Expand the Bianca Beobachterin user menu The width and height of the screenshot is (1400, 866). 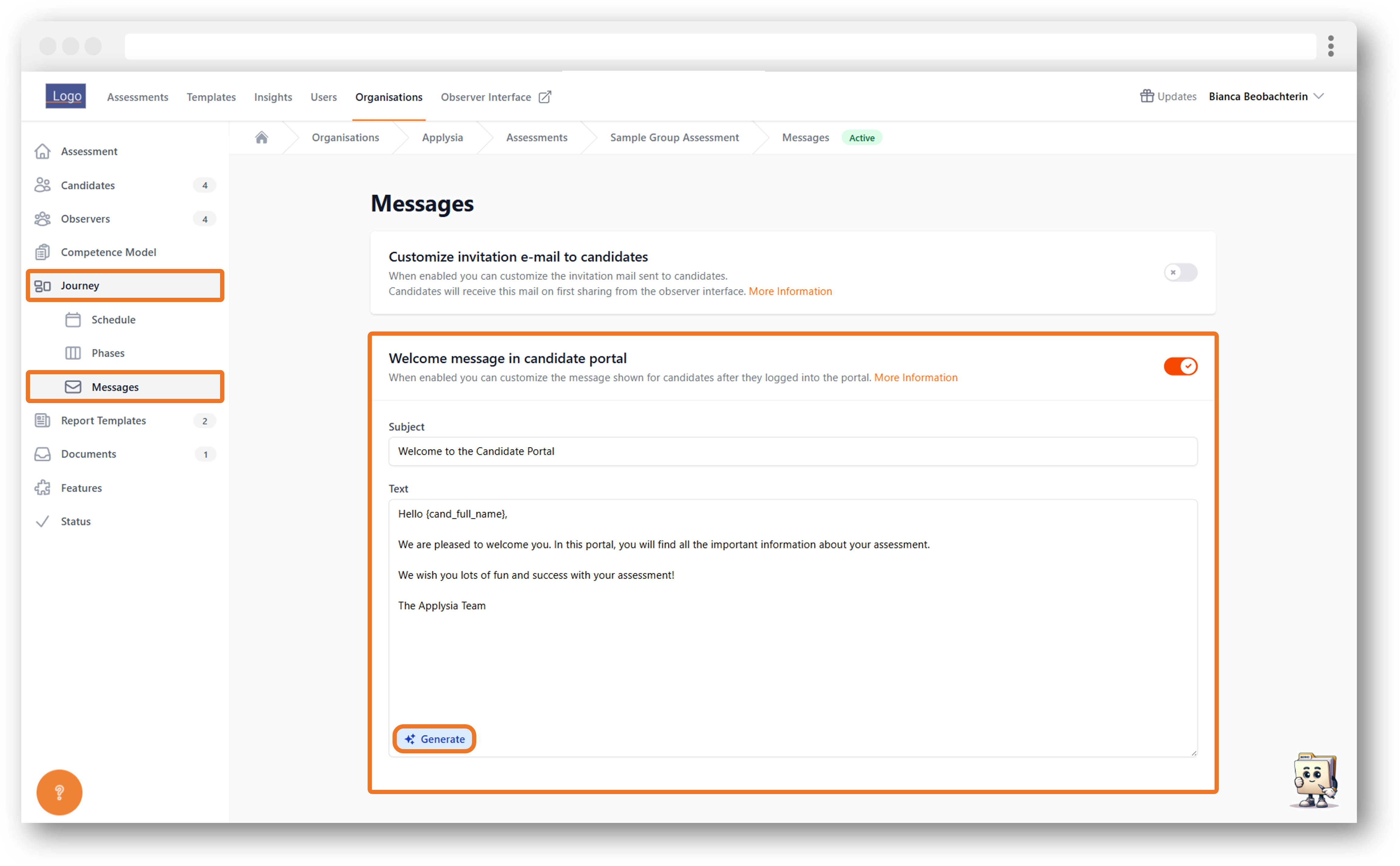1266,96
